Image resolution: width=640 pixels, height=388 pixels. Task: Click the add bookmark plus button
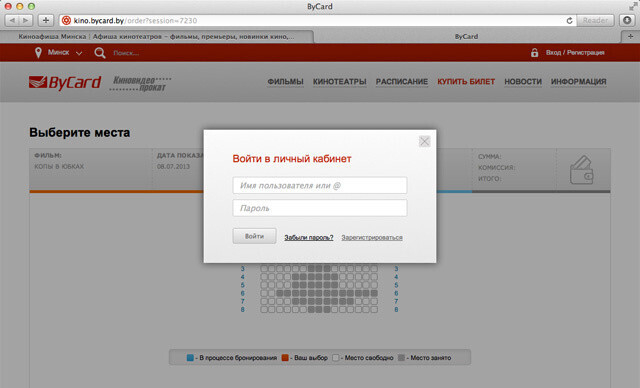click(46, 20)
